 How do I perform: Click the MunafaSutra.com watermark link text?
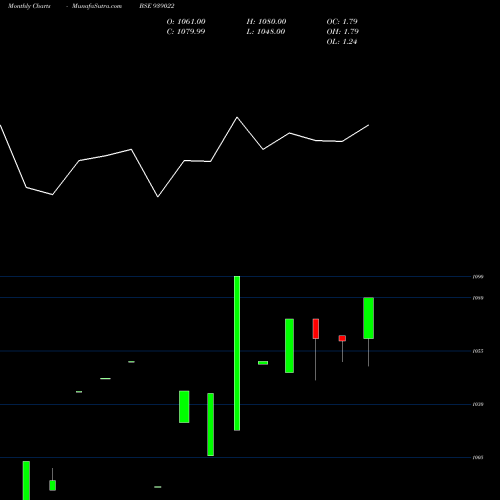[97, 6]
